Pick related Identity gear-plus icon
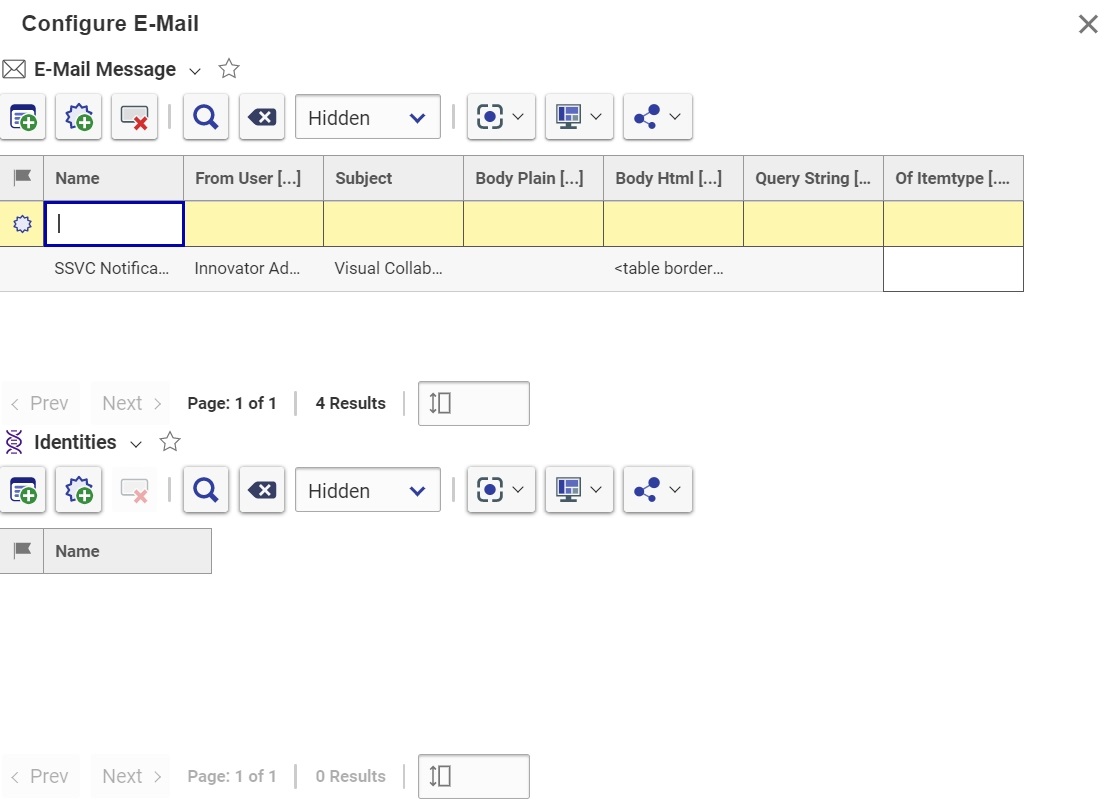Image resolution: width=1112 pixels, height=800 pixels. [79, 490]
